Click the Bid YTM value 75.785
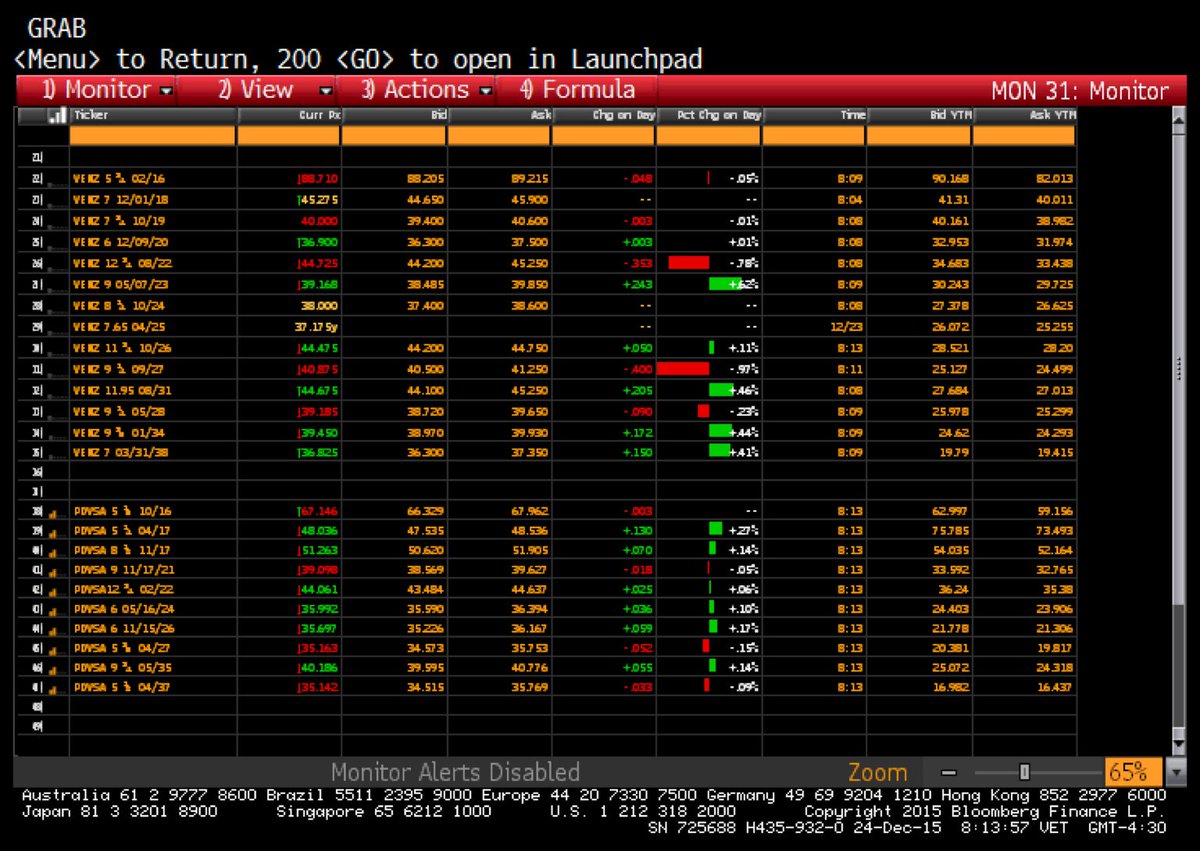Viewport: 1200px width, 851px height. click(952, 530)
